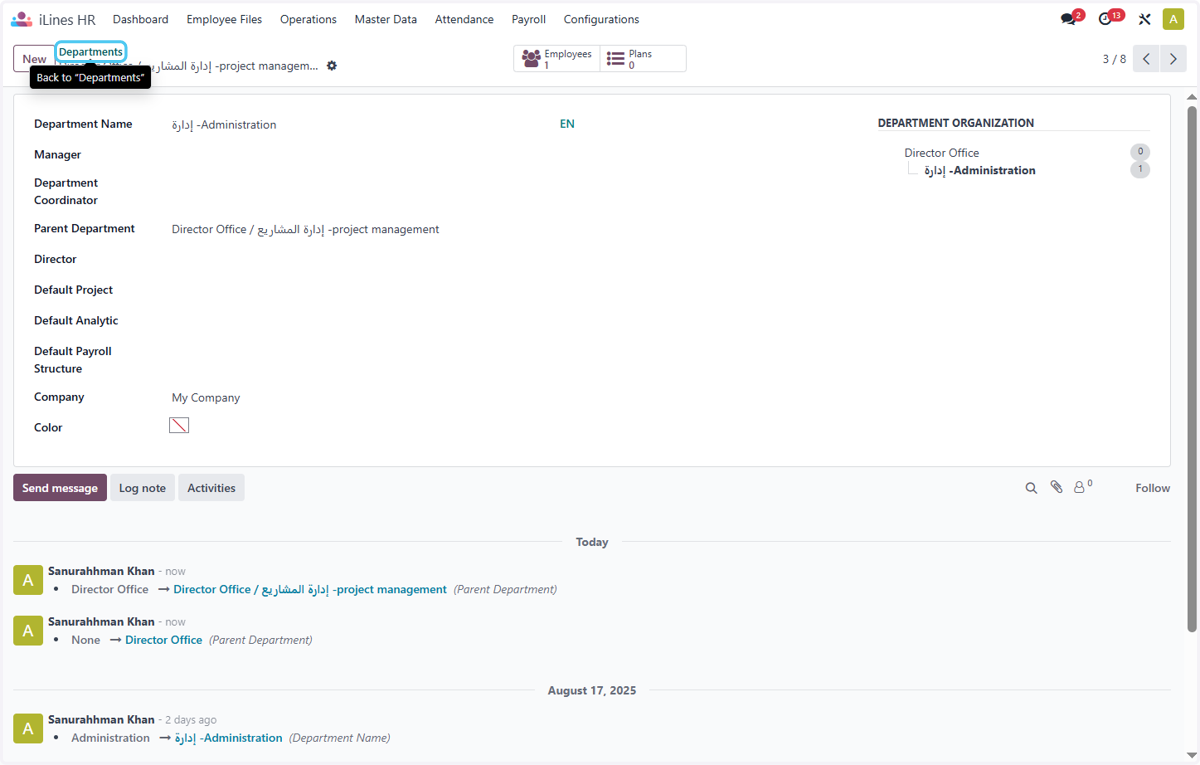The height and width of the screenshot is (765, 1200).
Task: Click إدارة -Administration link in August 17 log
Action: tap(228, 738)
